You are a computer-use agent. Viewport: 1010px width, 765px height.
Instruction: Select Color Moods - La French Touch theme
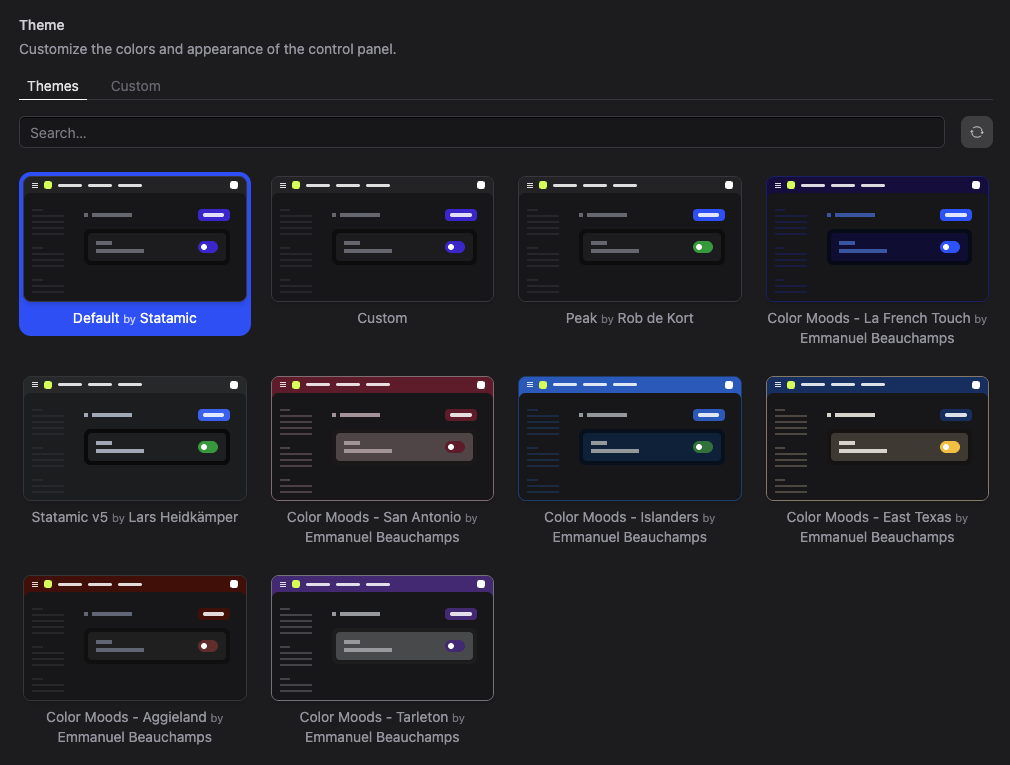pos(877,238)
